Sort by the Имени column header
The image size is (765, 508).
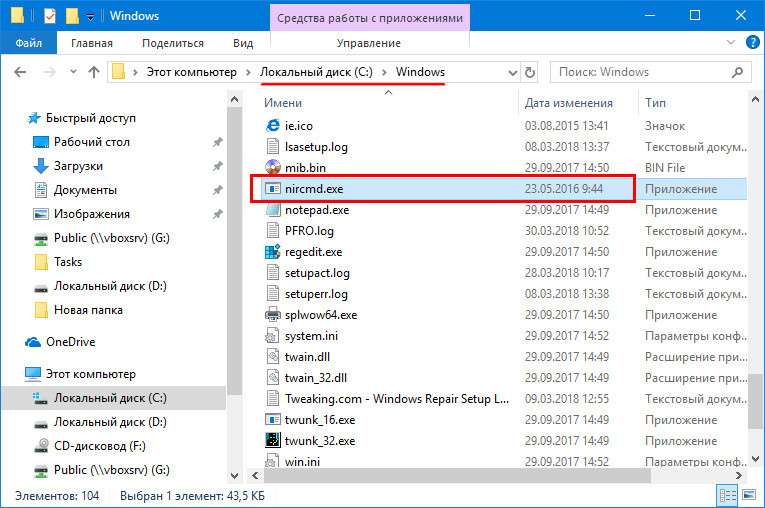pyautogui.click(x=283, y=103)
